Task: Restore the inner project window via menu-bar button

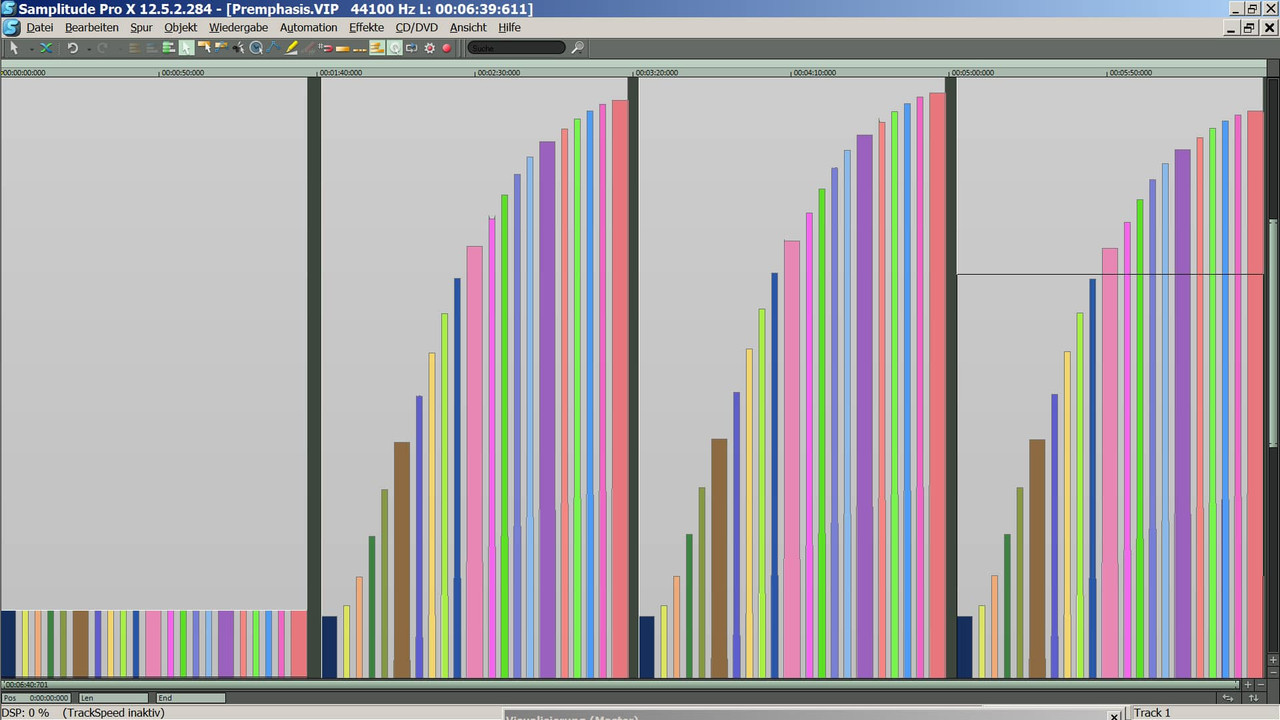Action: click(x=1250, y=28)
